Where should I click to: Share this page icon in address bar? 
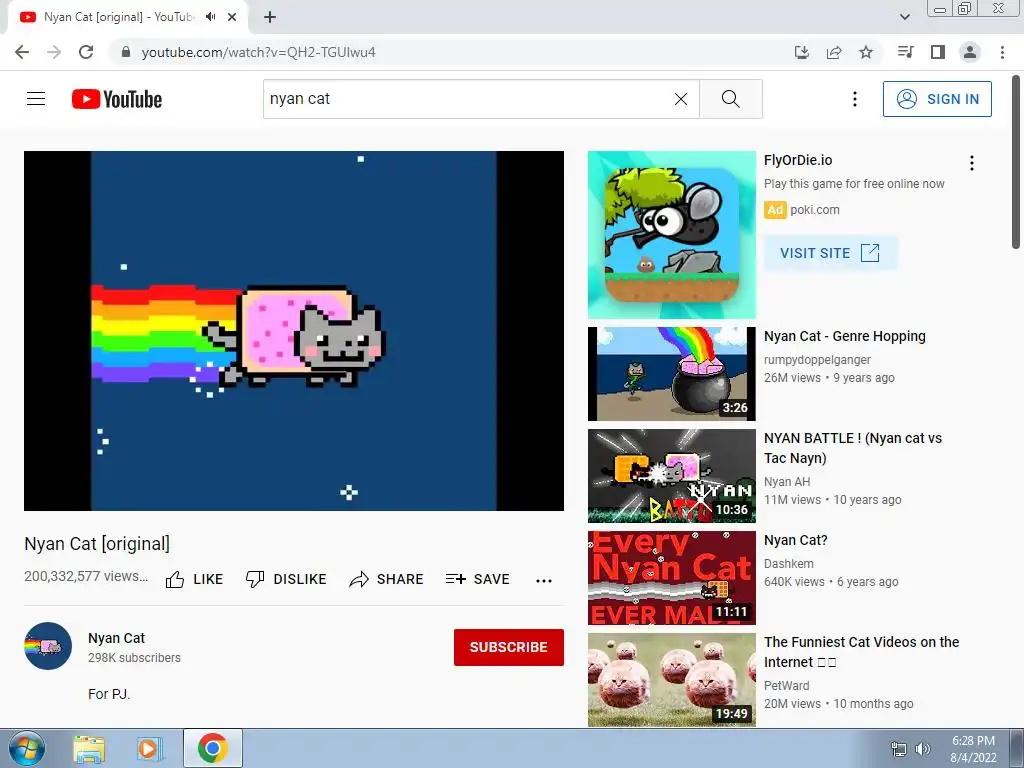(834, 52)
